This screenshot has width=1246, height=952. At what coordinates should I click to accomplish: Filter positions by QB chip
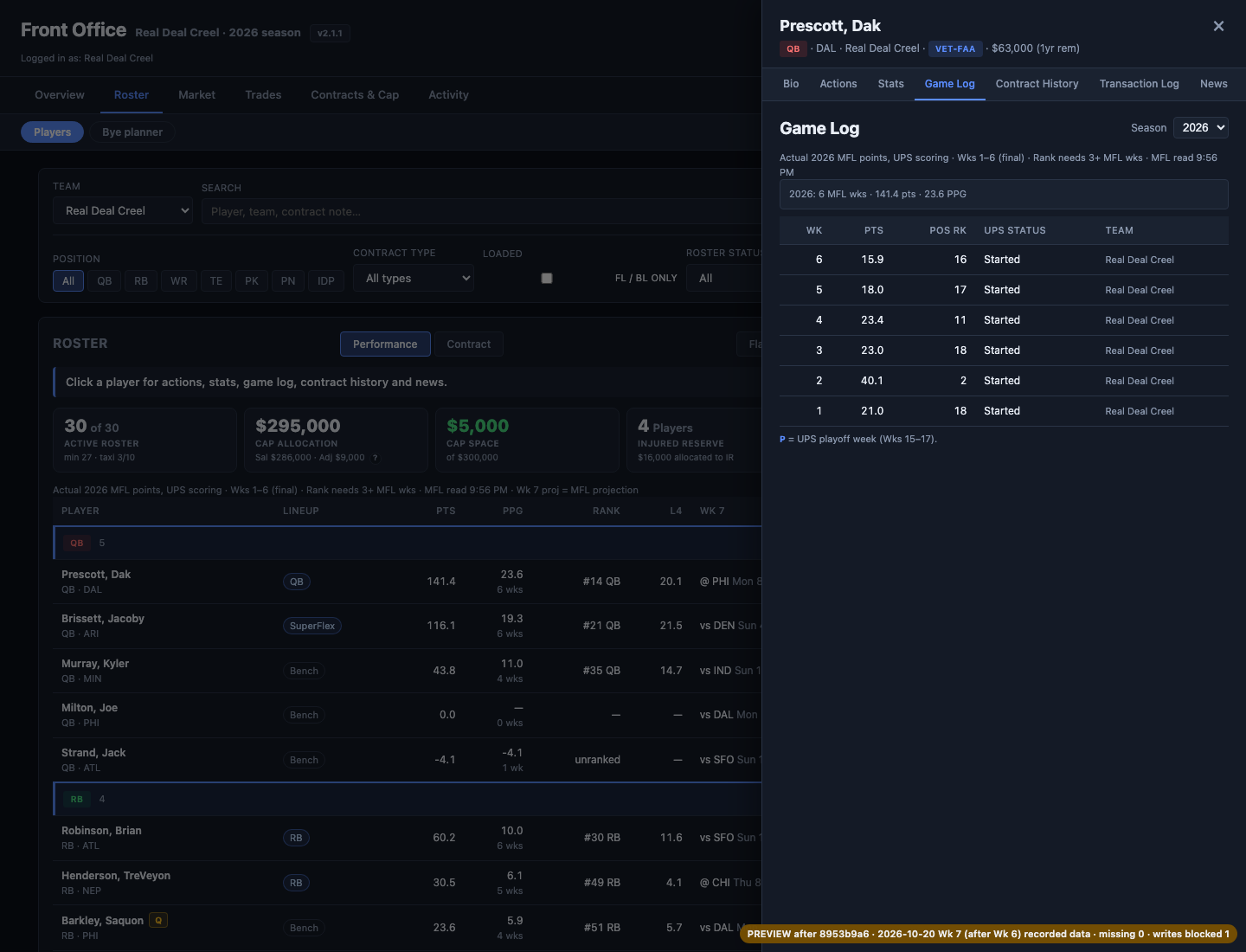tap(105, 281)
